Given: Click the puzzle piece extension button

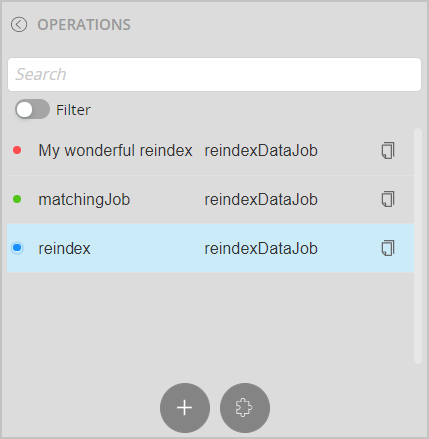Looking at the screenshot, I should [245, 408].
